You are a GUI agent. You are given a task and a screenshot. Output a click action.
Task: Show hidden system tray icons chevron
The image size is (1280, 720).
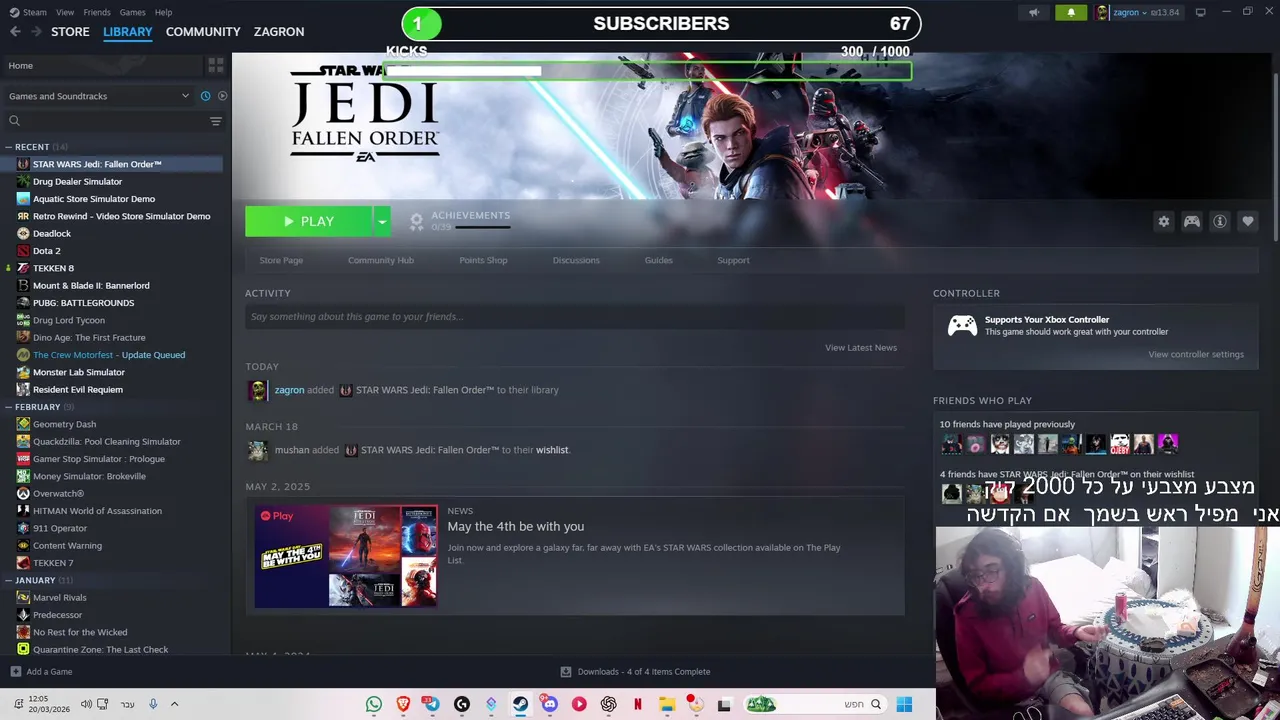[x=174, y=704]
